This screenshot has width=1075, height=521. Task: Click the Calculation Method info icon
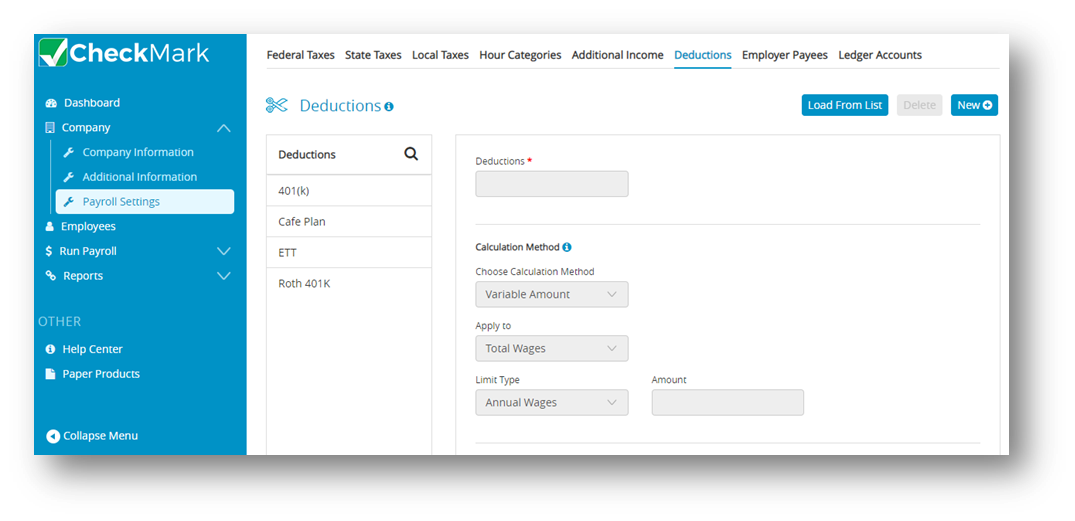567,247
